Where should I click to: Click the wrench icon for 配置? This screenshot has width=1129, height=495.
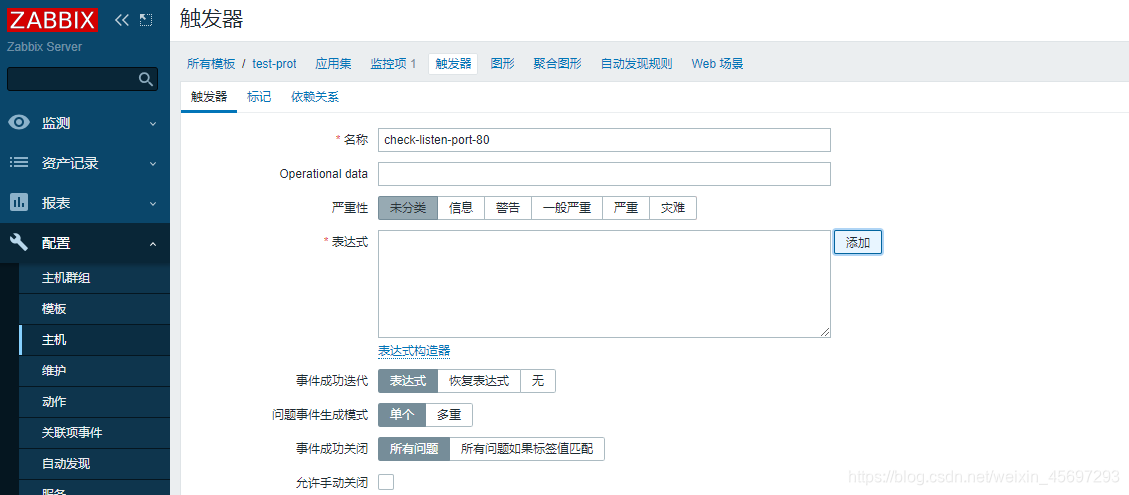pos(19,243)
